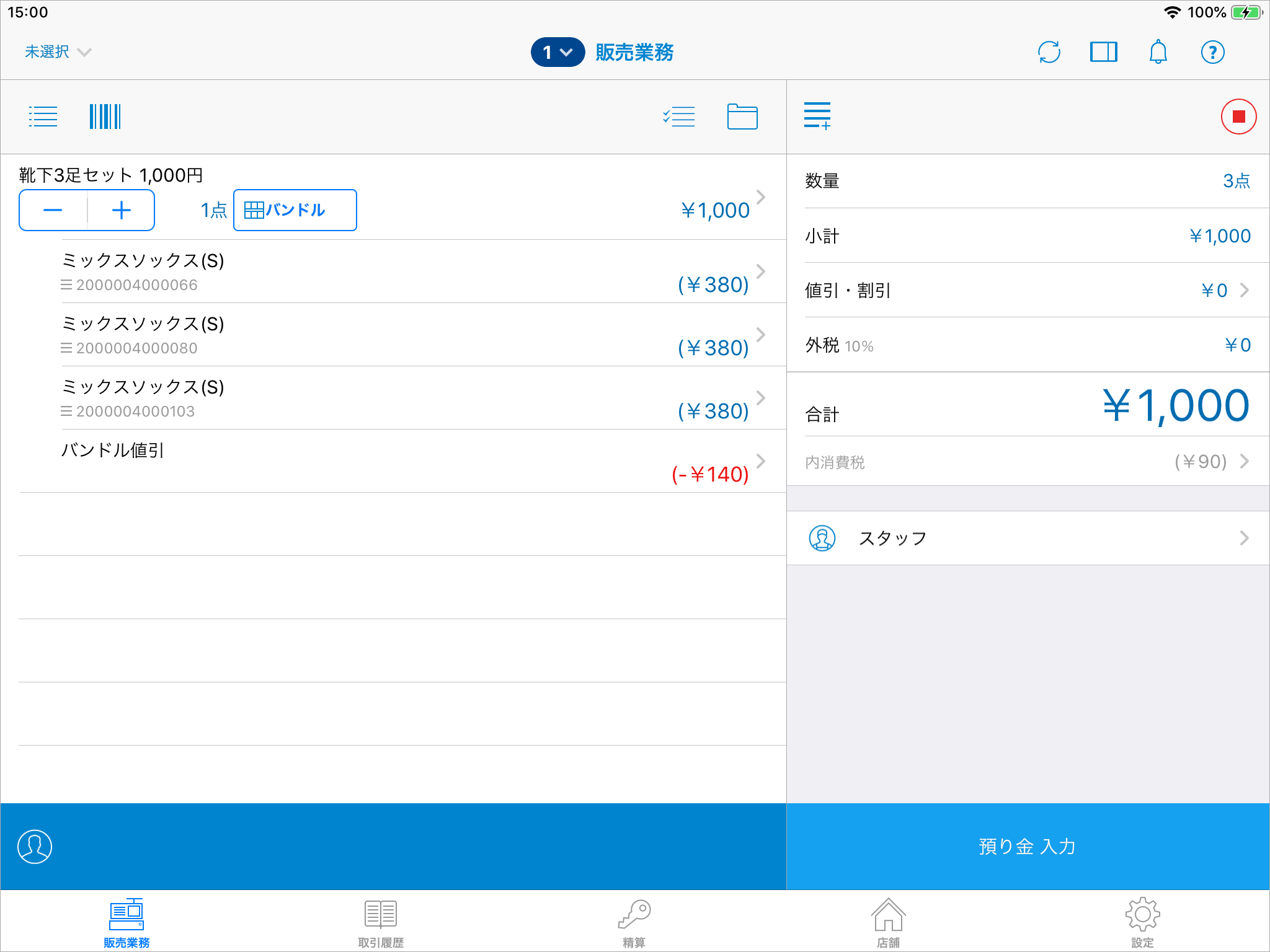1270x952 pixels.
Task: Increase quantity with the plus button
Action: pos(122,210)
